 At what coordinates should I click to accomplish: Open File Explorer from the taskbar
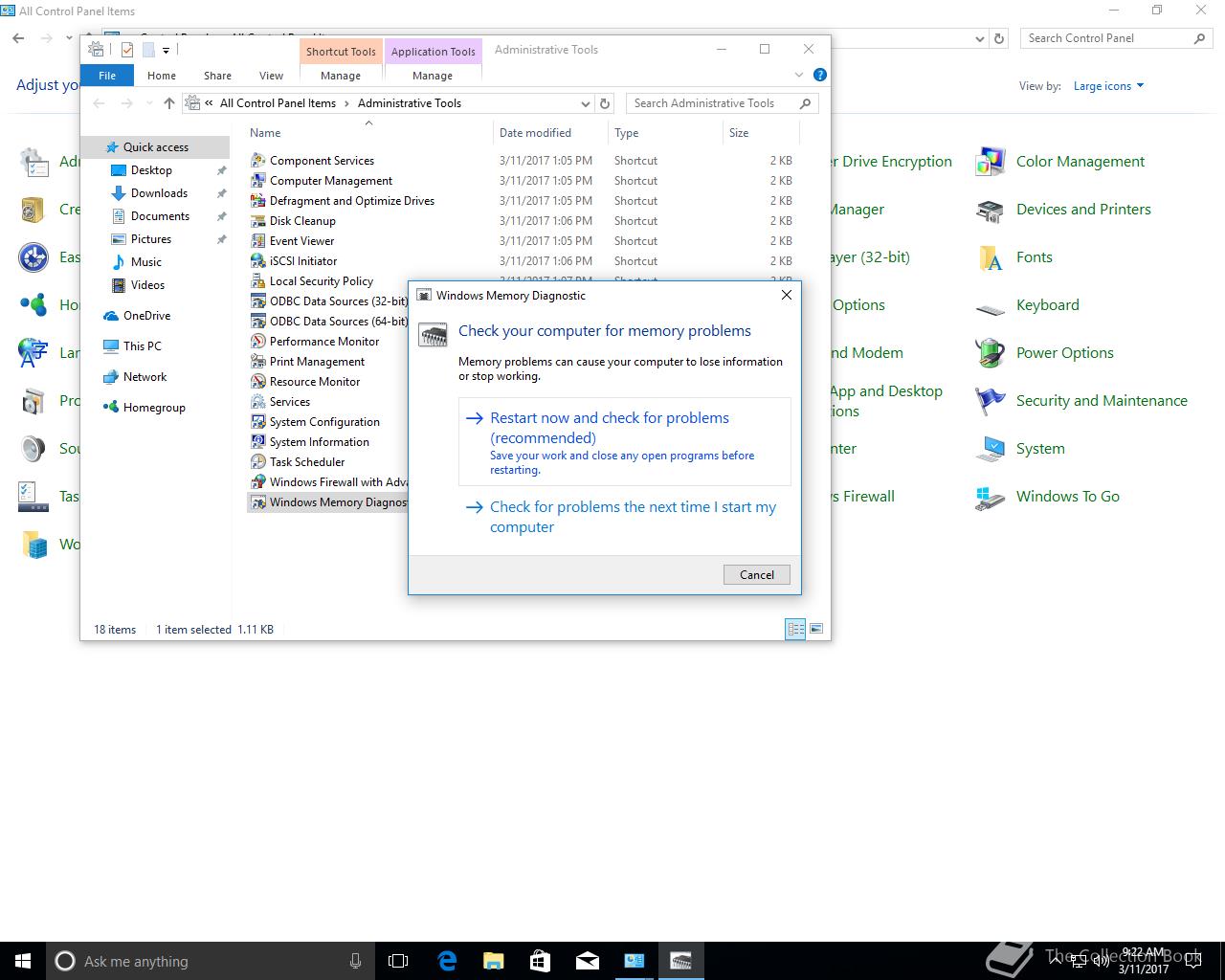coord(493,961)
